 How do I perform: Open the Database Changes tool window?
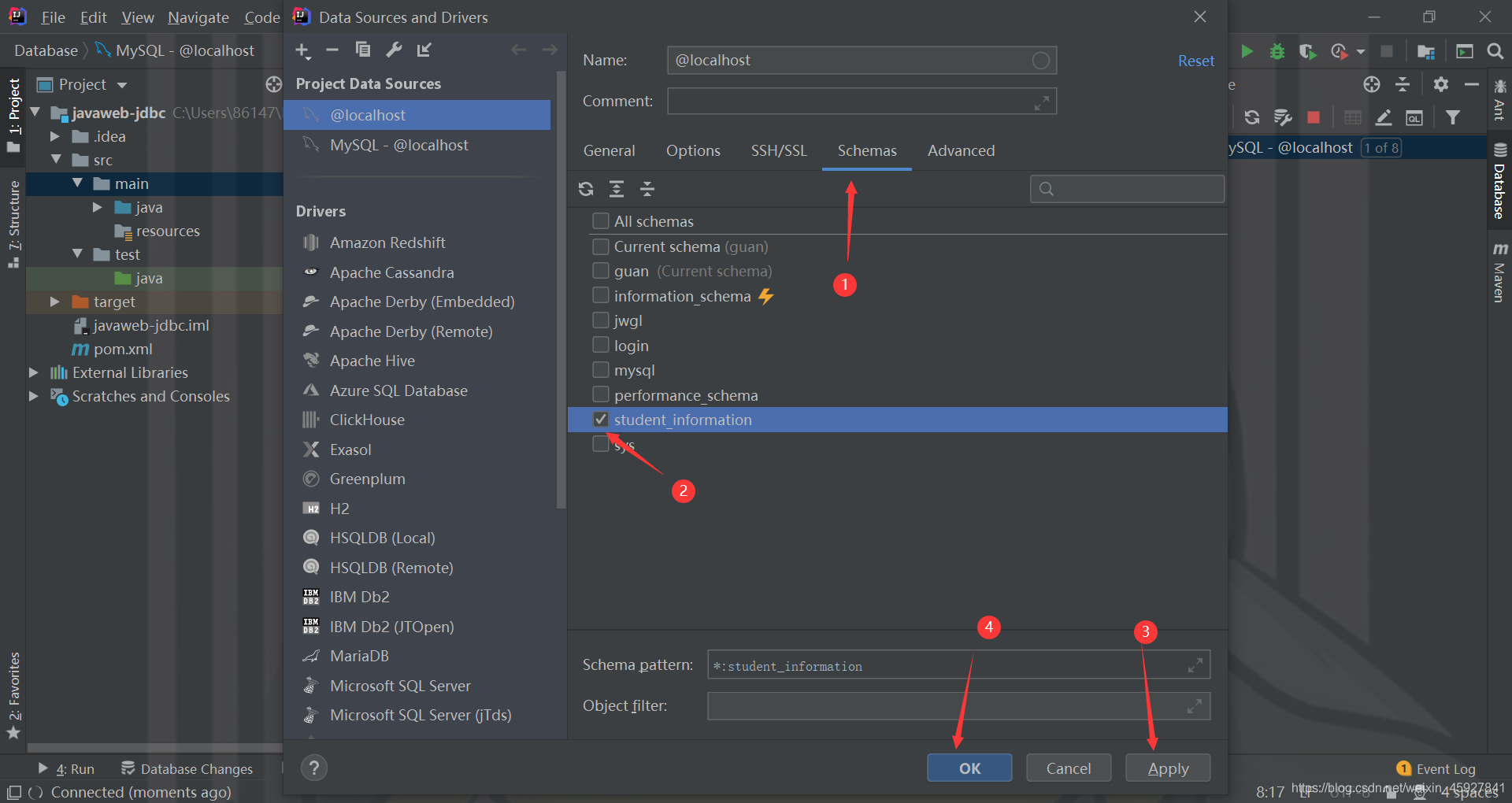click(x=187, y=768)
